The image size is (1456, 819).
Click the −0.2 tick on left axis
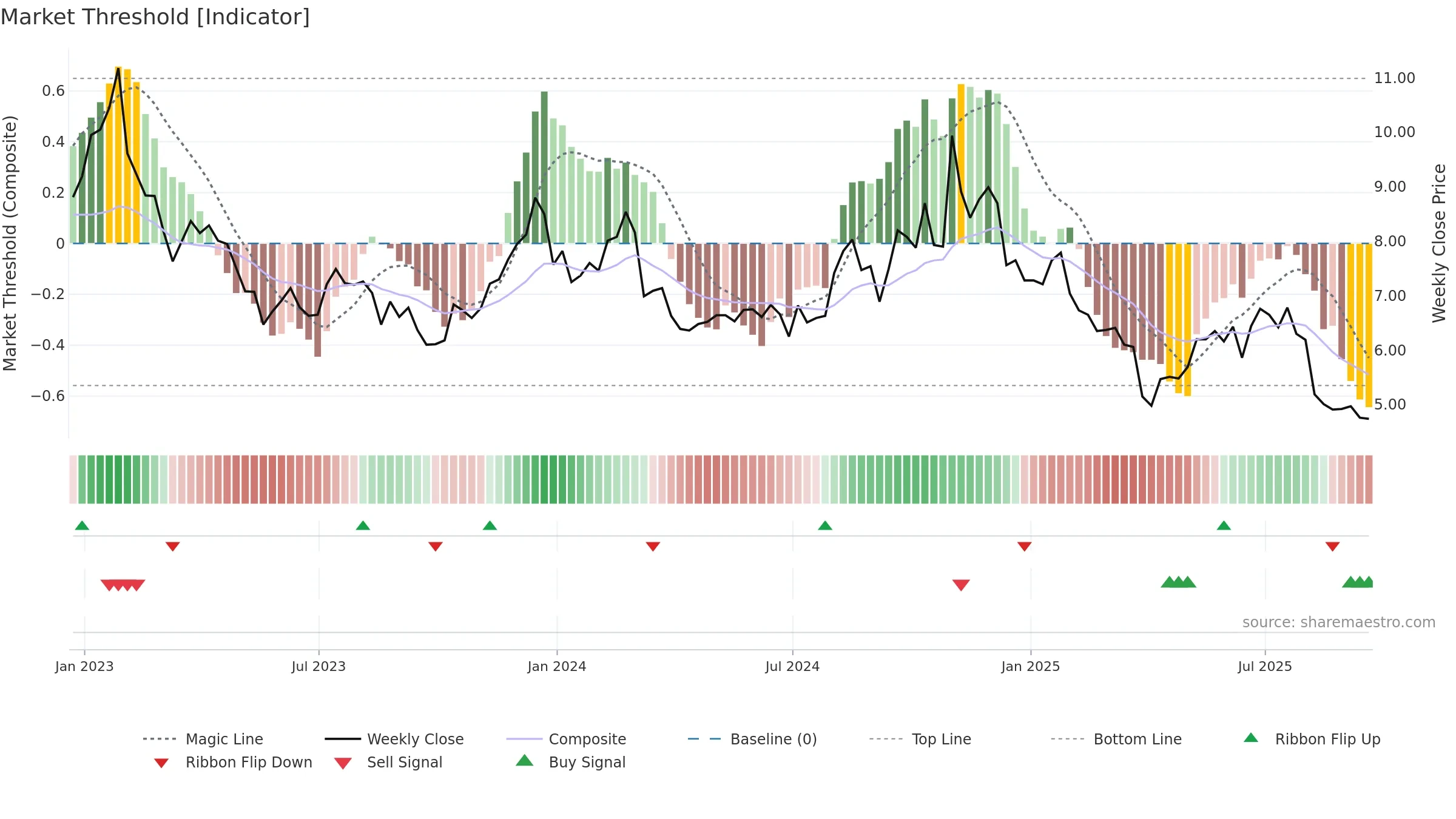point(48,294)
